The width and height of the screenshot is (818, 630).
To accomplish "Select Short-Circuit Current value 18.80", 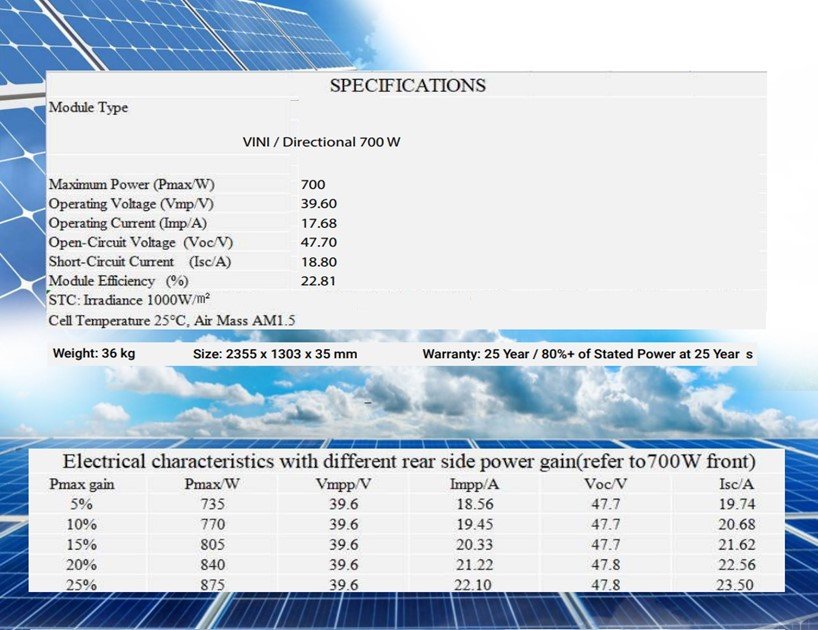I will point(319,262).
